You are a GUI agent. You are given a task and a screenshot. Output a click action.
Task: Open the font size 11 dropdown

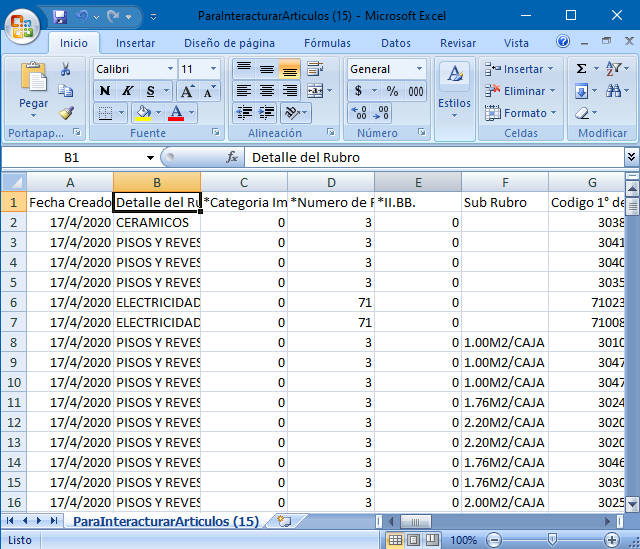click(213, 69)
